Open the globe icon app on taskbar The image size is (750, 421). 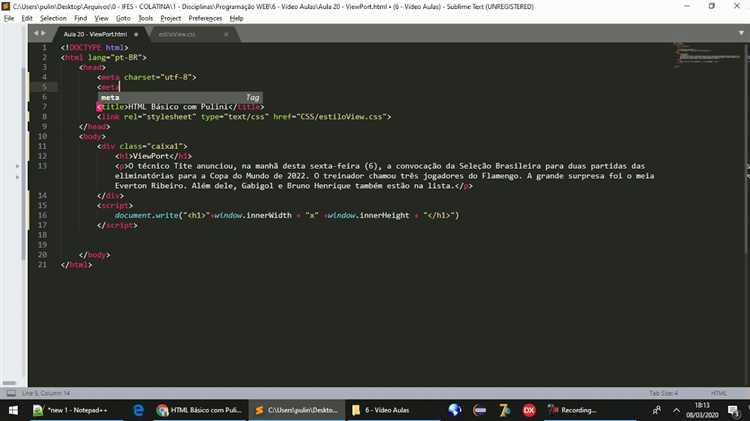pos(455,410)
